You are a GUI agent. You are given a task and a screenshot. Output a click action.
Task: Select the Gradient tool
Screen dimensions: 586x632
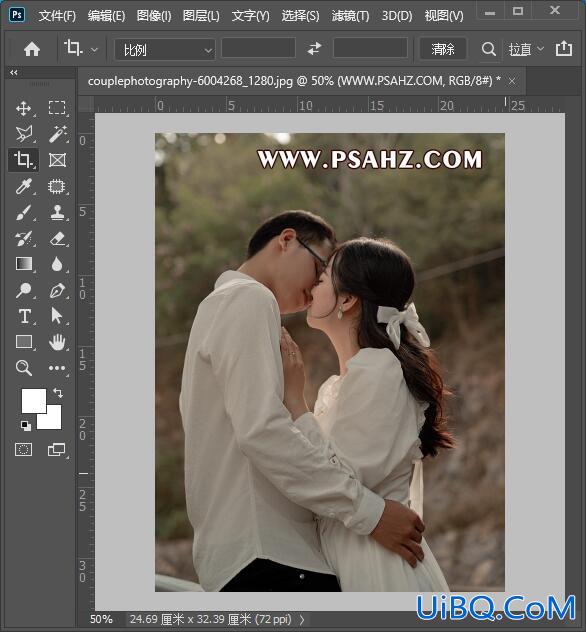(23, 264)
